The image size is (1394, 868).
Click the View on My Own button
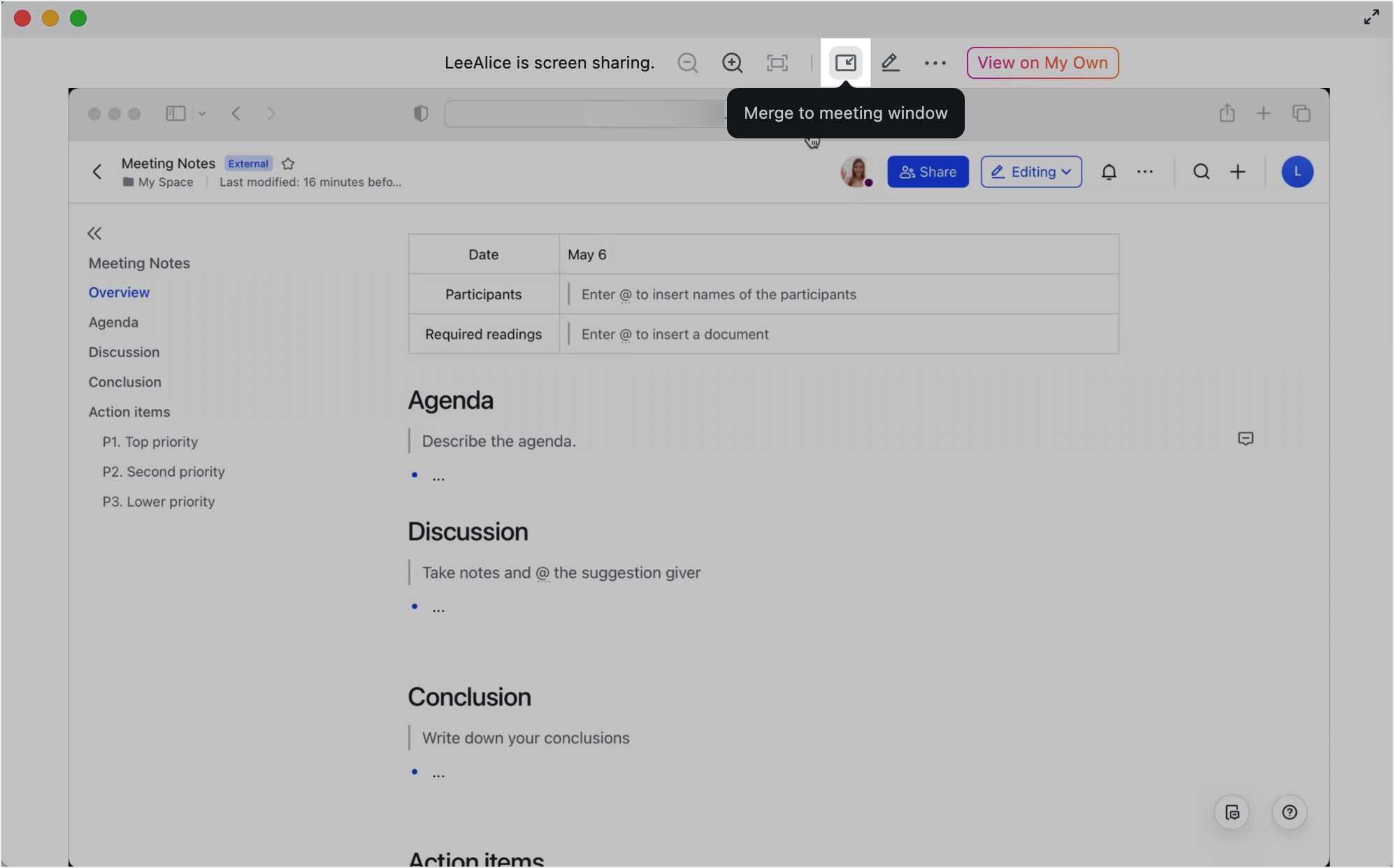pos(1042,63)
